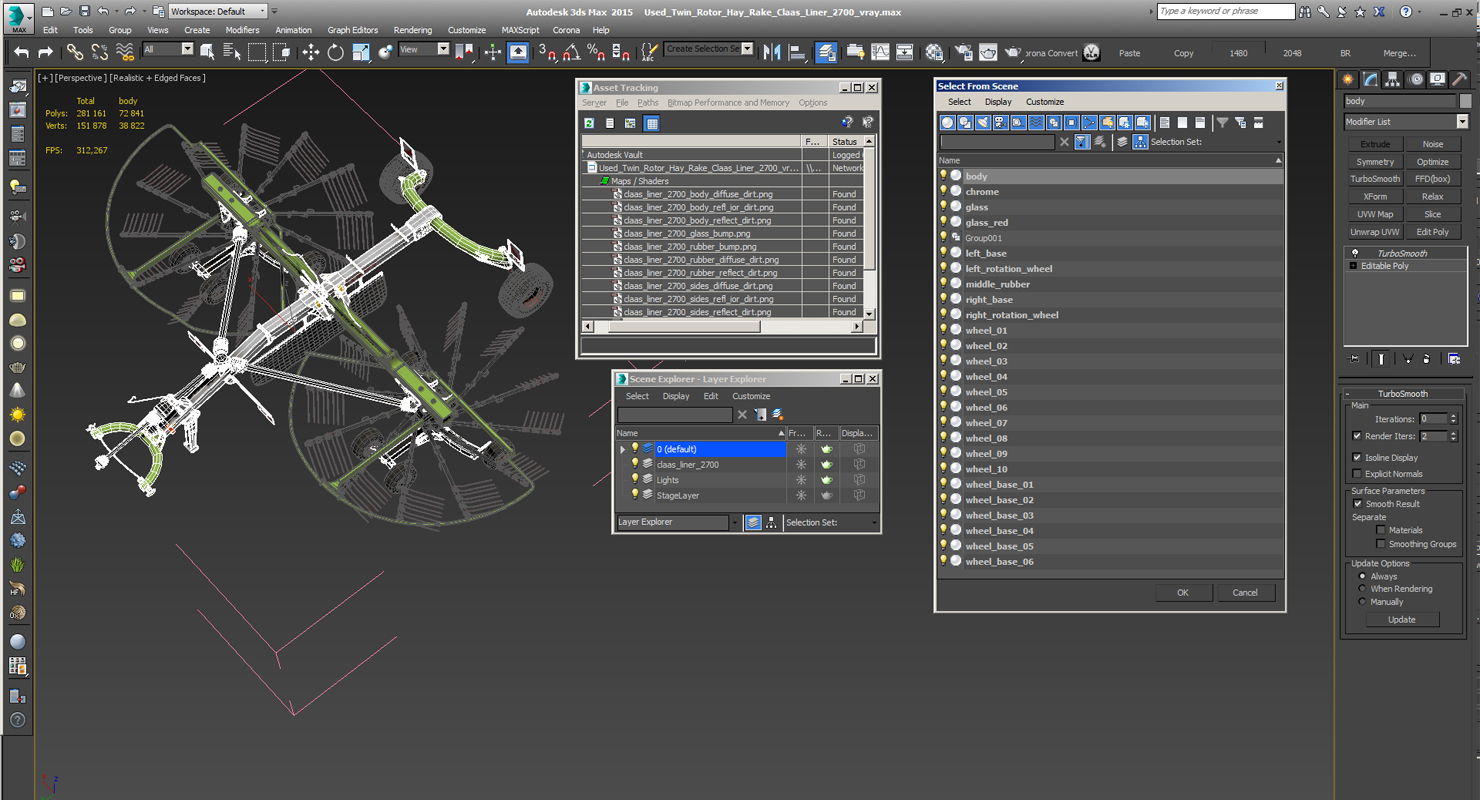The image size is (1480, 800).
Task: Activate the Select and Move tool
Action: coord(311,52)
